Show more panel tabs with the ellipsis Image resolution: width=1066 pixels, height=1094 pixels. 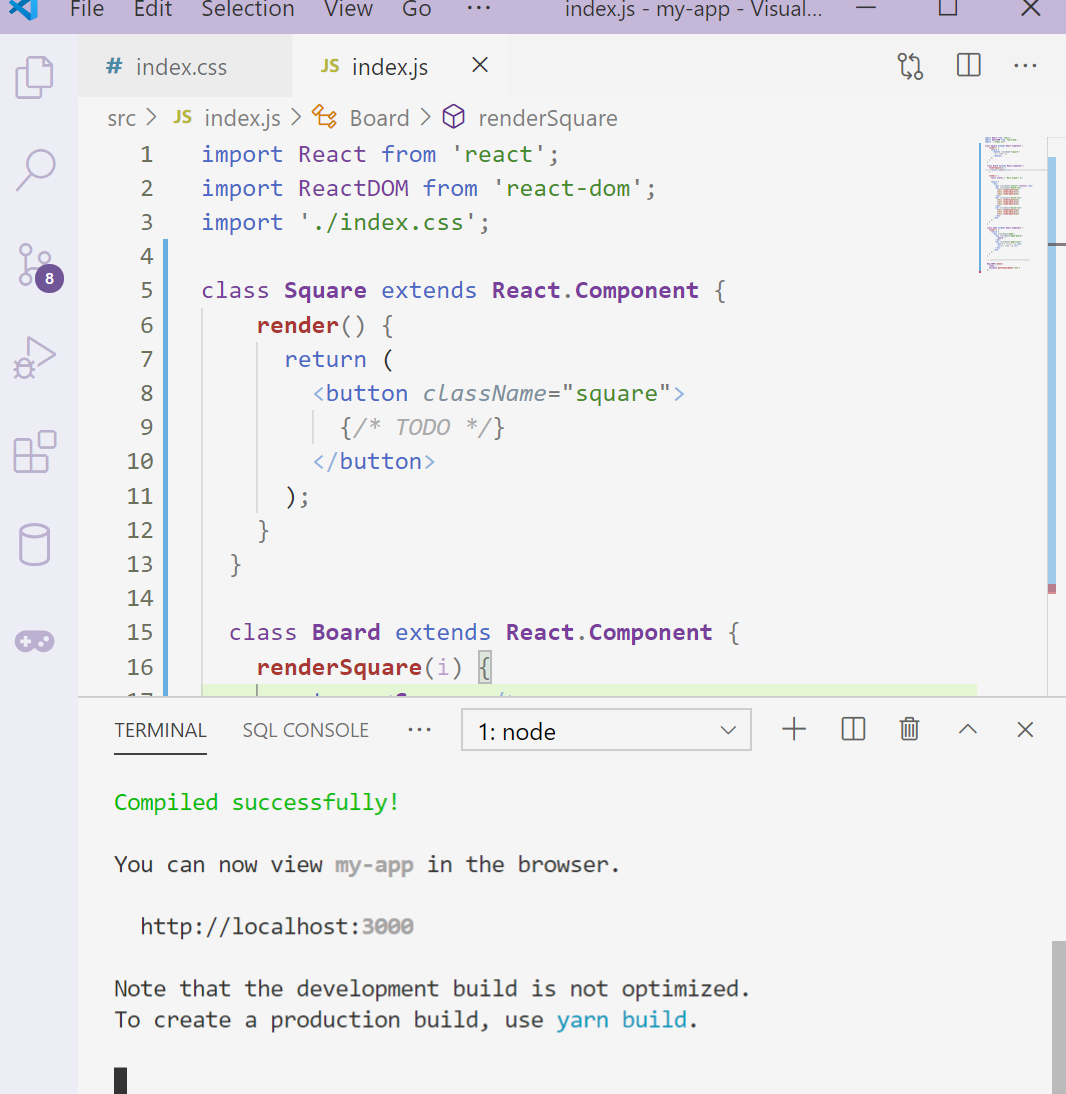click(419, 730)
